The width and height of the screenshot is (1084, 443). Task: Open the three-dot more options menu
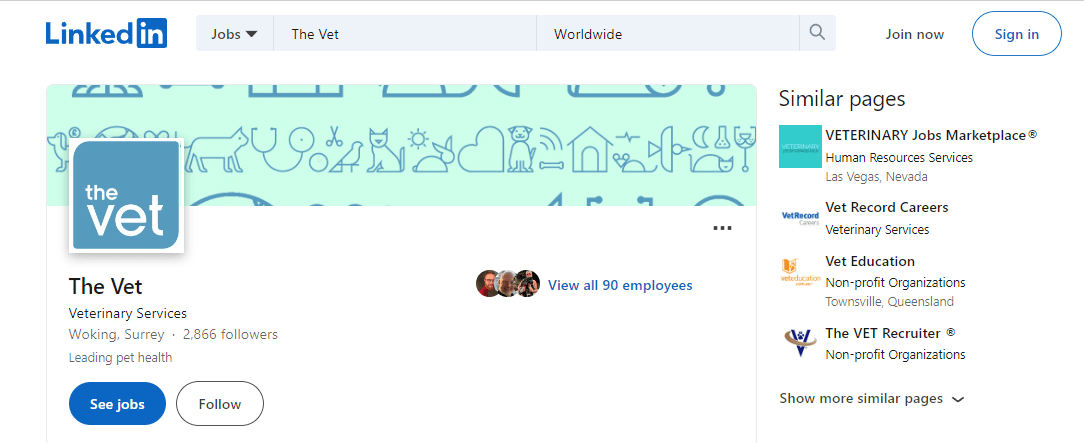point(722,228)
